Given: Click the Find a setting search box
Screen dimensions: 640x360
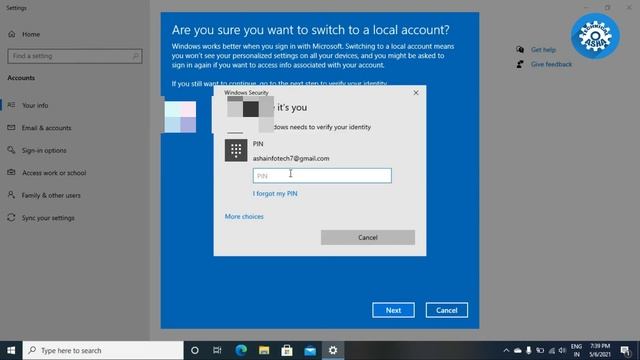Looking at the screenshot, I should [75, 56].
